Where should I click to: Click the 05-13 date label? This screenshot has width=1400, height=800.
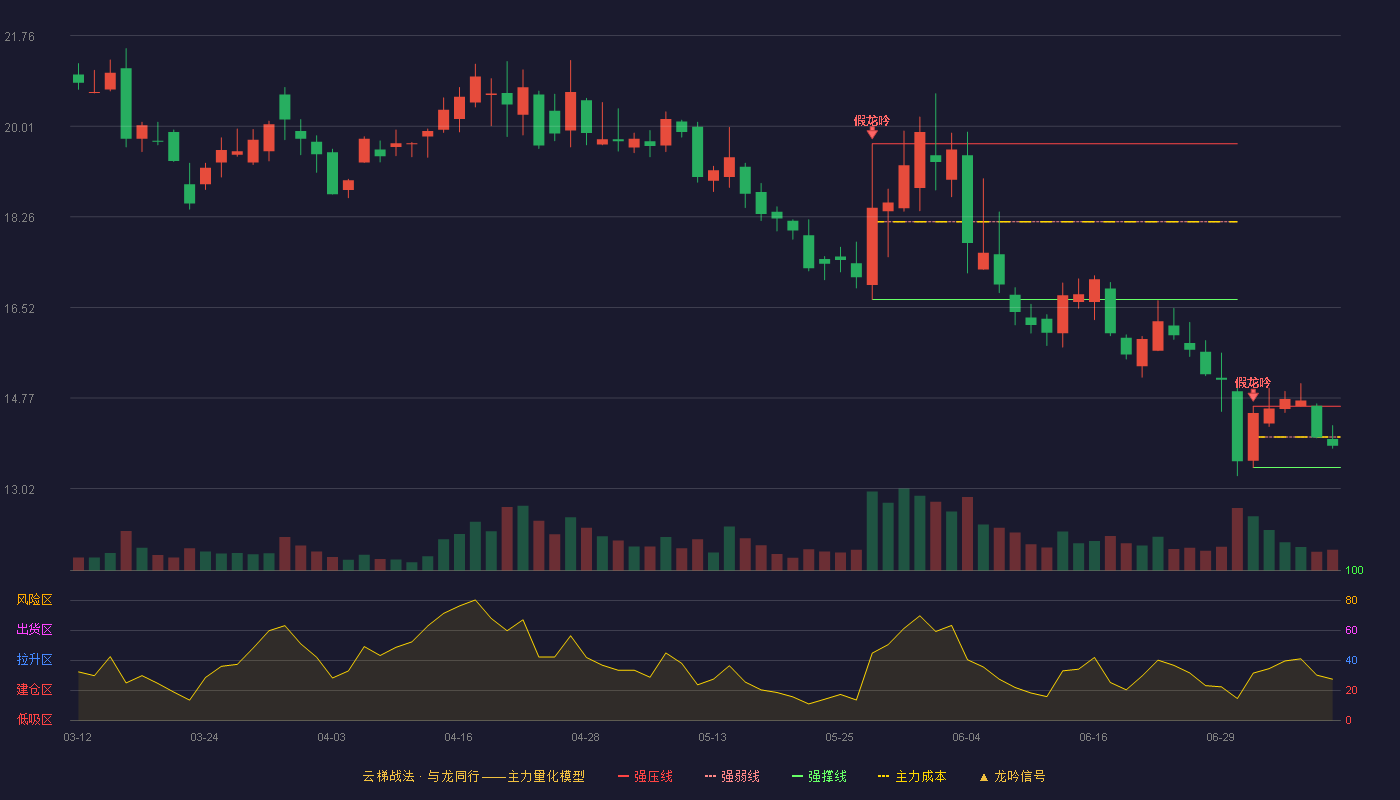tap(712, 737)
